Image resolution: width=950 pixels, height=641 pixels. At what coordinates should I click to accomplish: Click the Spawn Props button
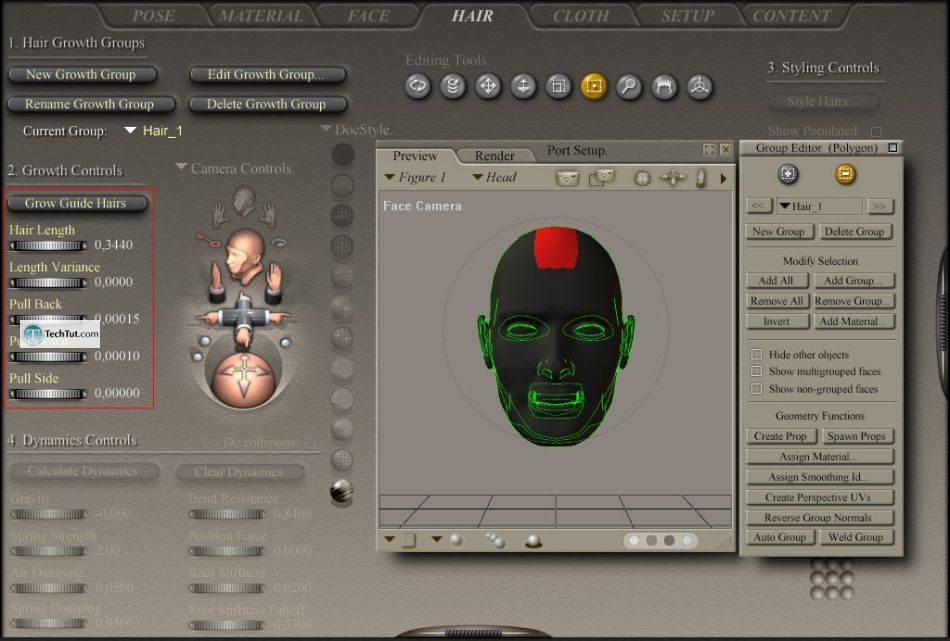click(x=857, y=436)
